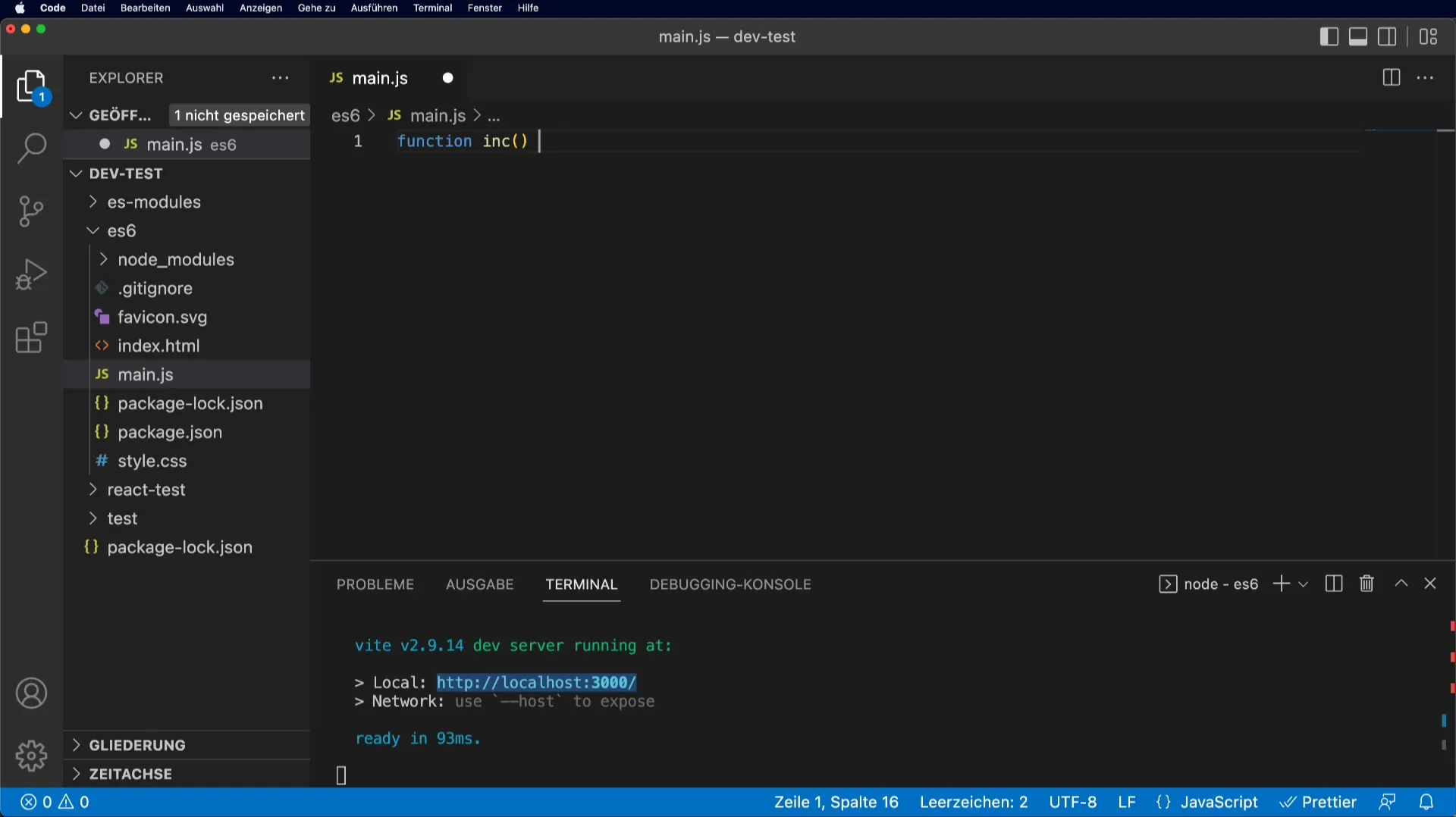Open package-lock.json inside es6 folder

point(190,404)
